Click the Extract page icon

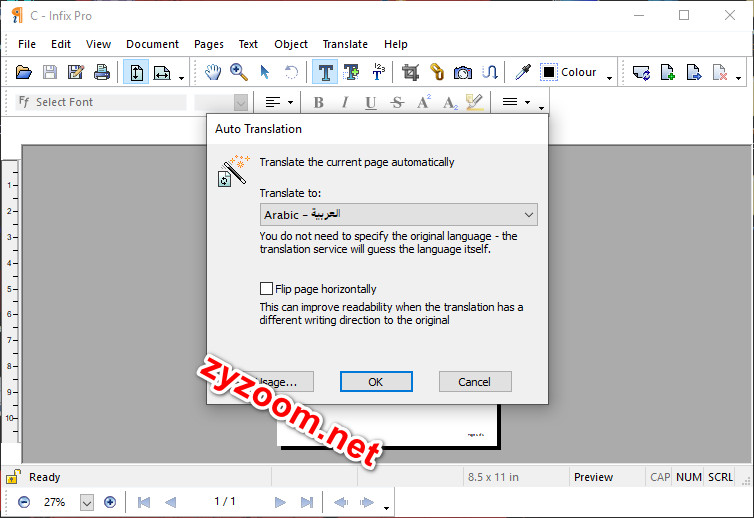[693, 73]
